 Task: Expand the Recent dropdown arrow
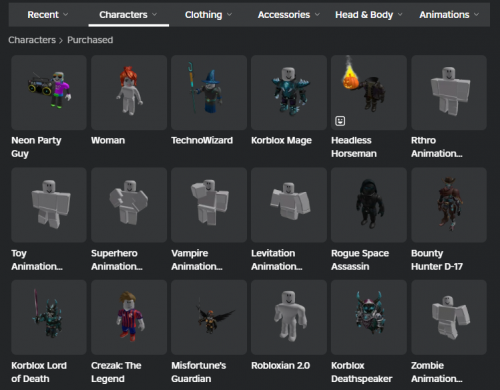point(66,15)
